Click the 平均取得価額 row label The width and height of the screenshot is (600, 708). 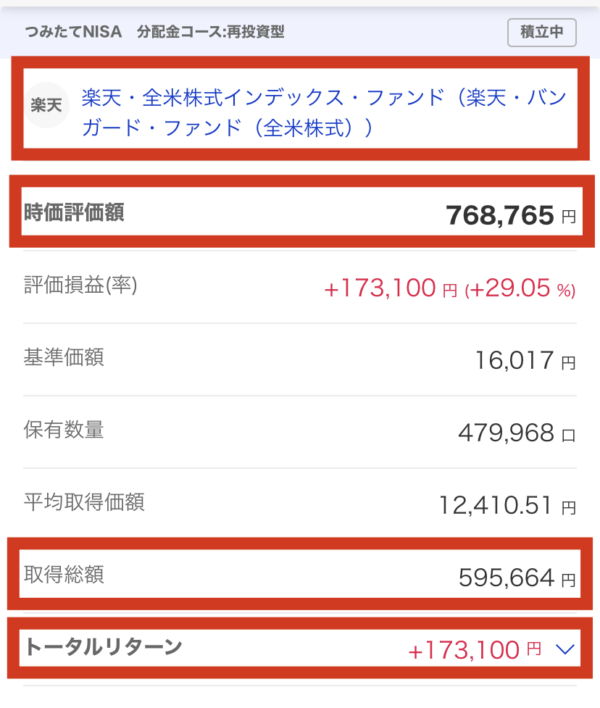point(84,502)
